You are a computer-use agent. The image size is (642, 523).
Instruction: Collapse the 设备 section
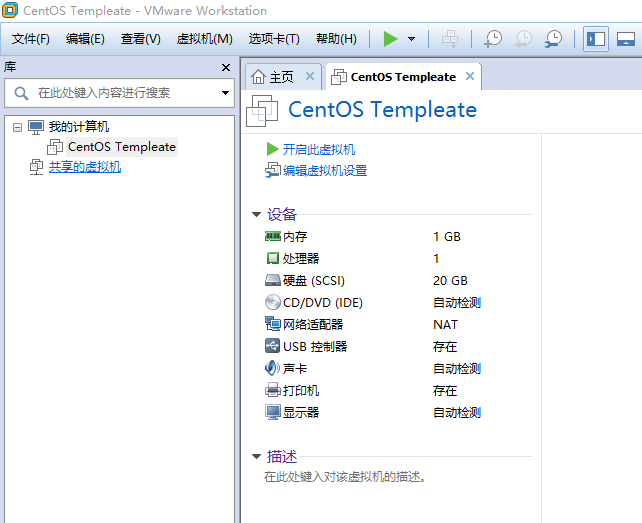pyautogui.click(x=256, y=214)
